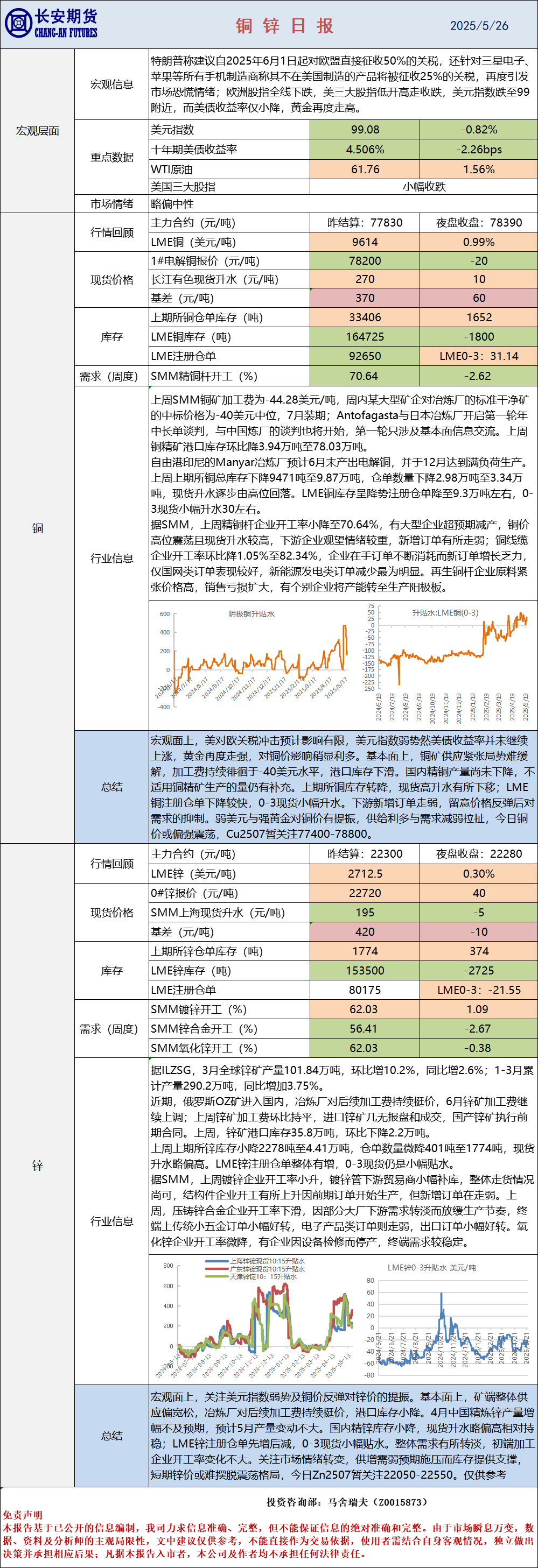This screenshot has width=538, height=1568.
Task: Click the 宏观层面 section label
Action: pyautogui.click(x=37, y=131)
